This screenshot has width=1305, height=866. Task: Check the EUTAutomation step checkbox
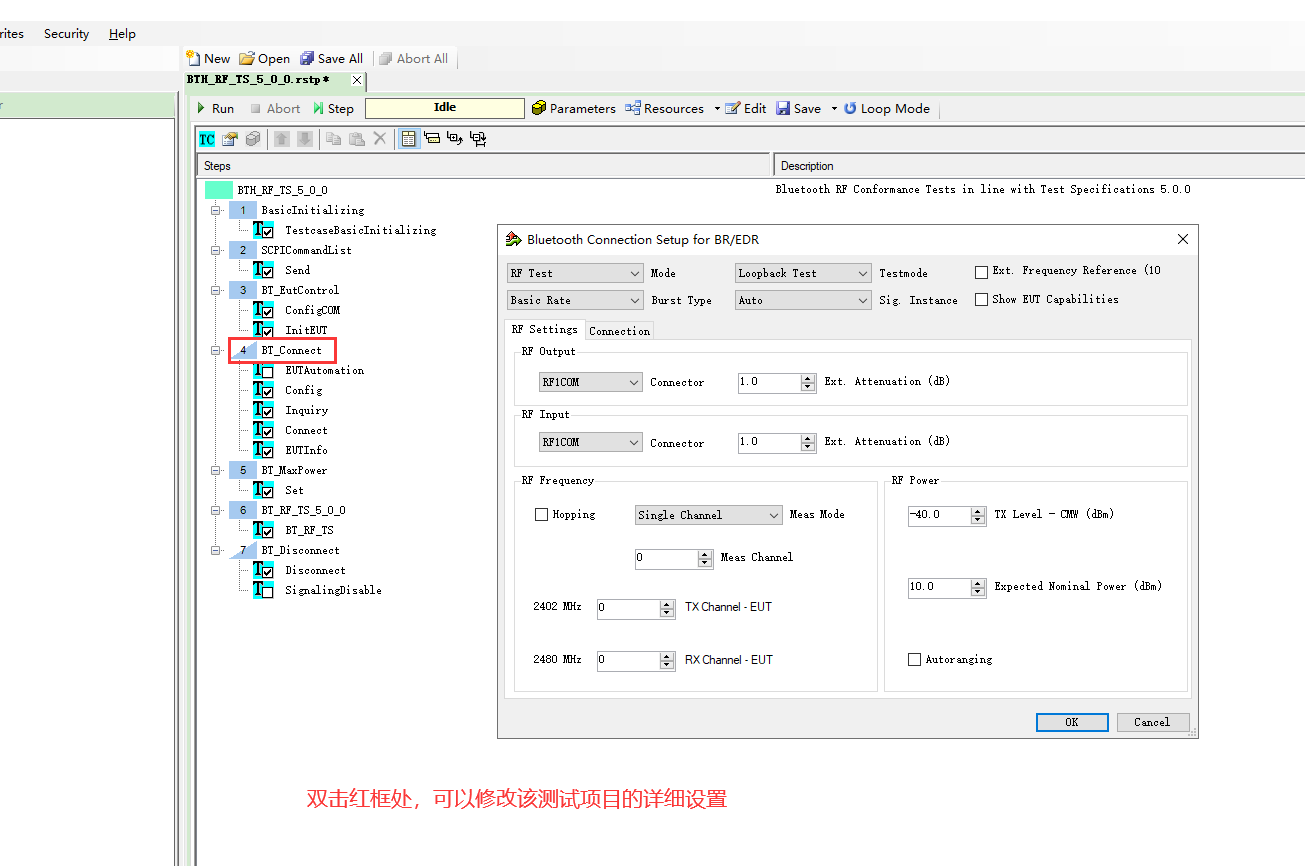[x=267, y=371]
